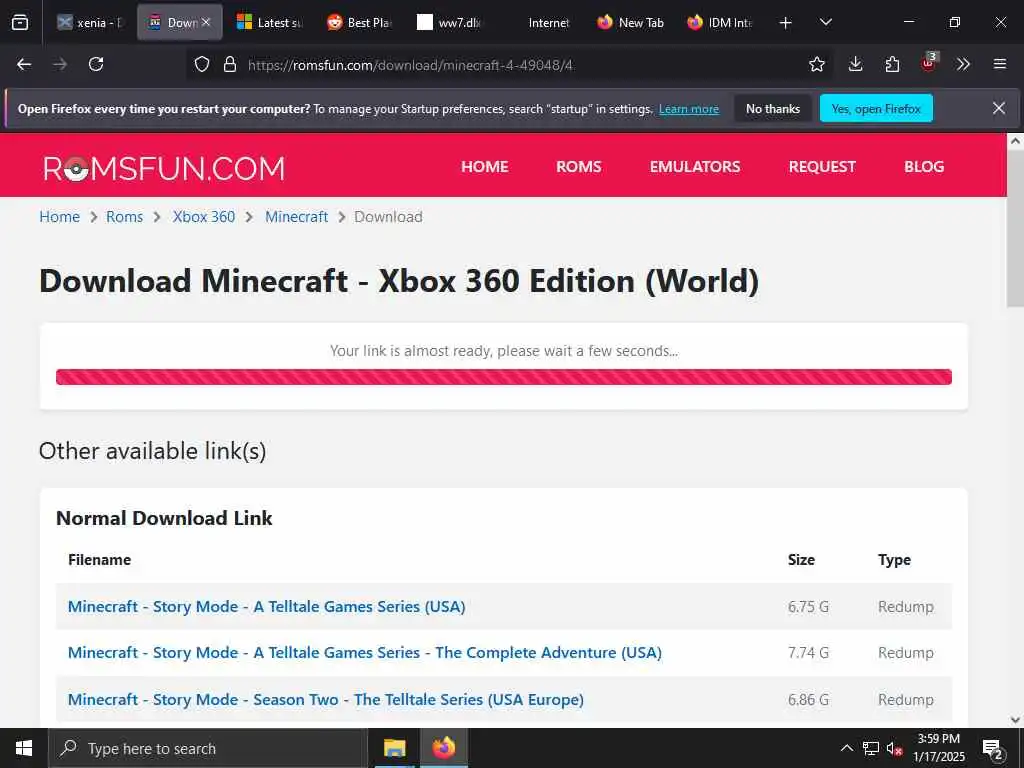Screen dimensions: 1024x768
Task: Switch to the IDM Inte tab
Action: pyautogui.click(x=720, y=23)
